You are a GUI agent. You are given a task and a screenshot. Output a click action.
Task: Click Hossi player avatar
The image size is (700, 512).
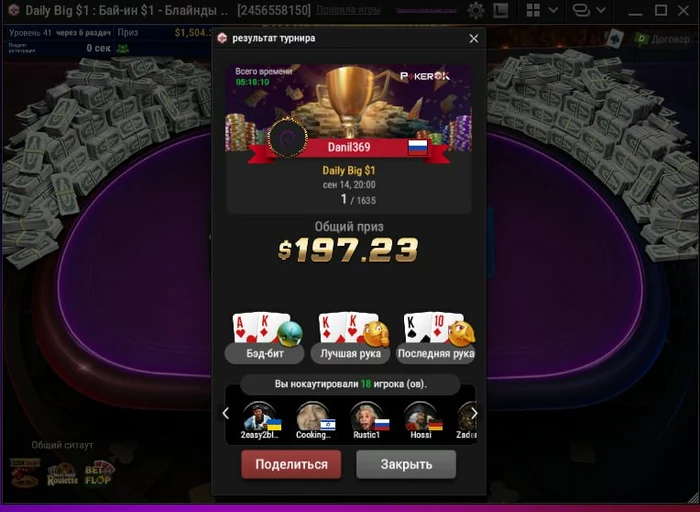point(421,416)
